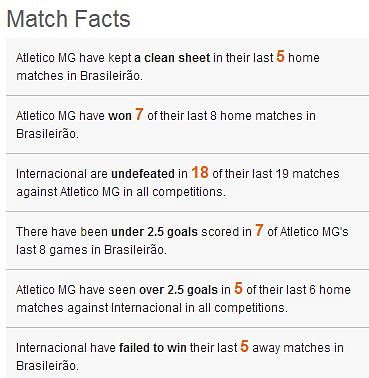Click the bold 'undefeated' text
This screenshot has height=378, width=369.
click(x=143, y=174)
